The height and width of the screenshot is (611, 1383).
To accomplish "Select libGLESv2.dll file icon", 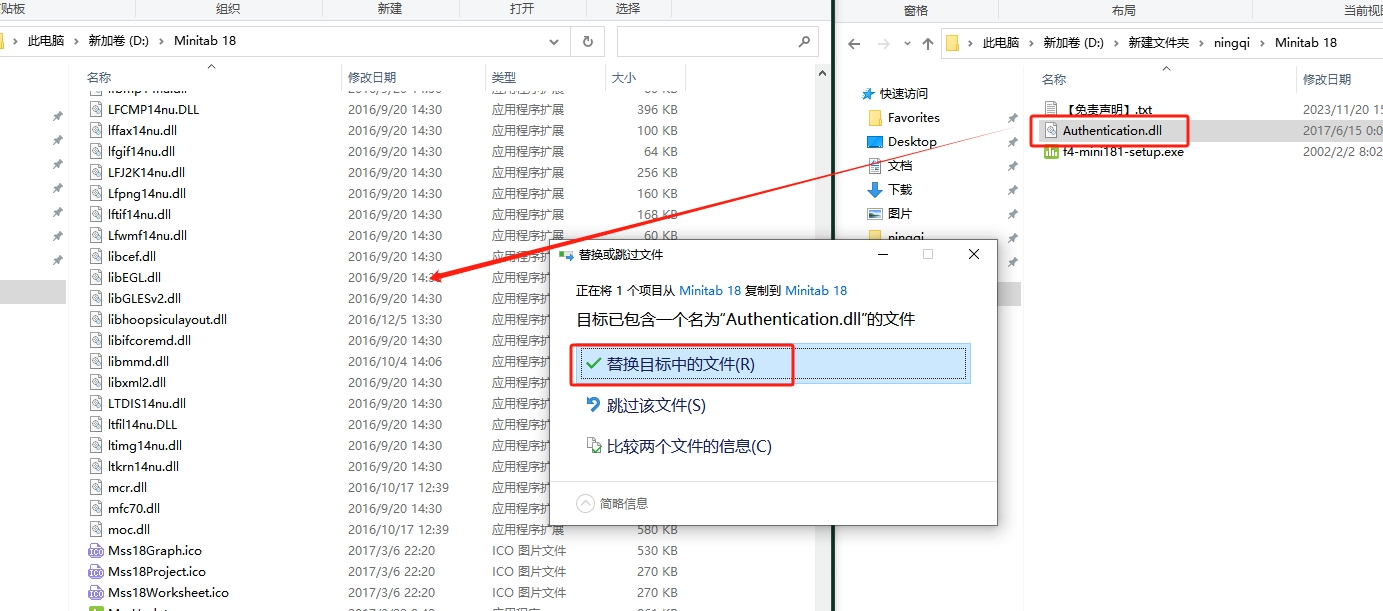I will coord(96,298).
